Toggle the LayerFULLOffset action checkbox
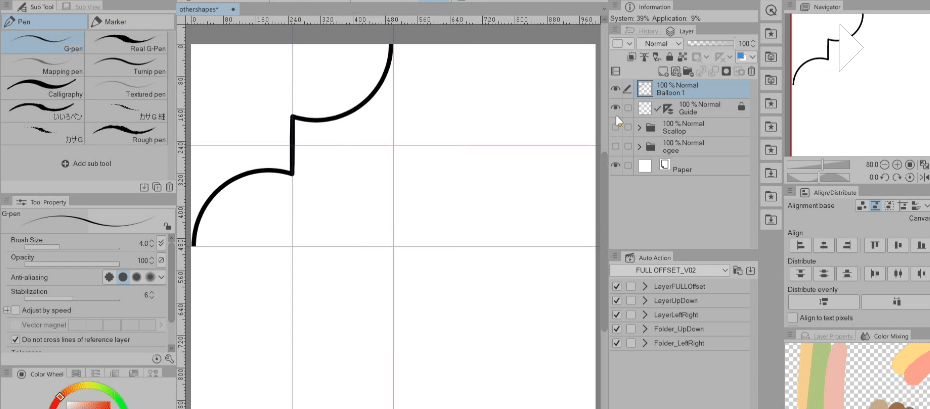 (x=617, y=286)
